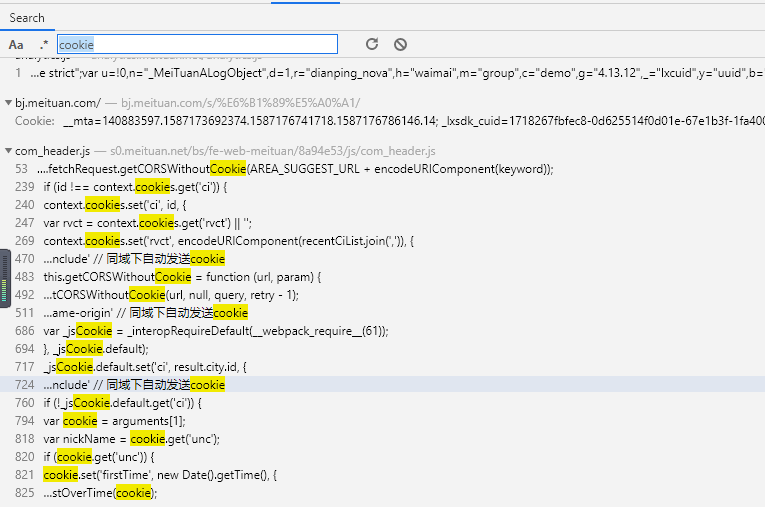This screenshot has width=765, height=507.
Task: Open result line 492 with retry - 1
Action: pyautogui.click(x=382, y=295)
